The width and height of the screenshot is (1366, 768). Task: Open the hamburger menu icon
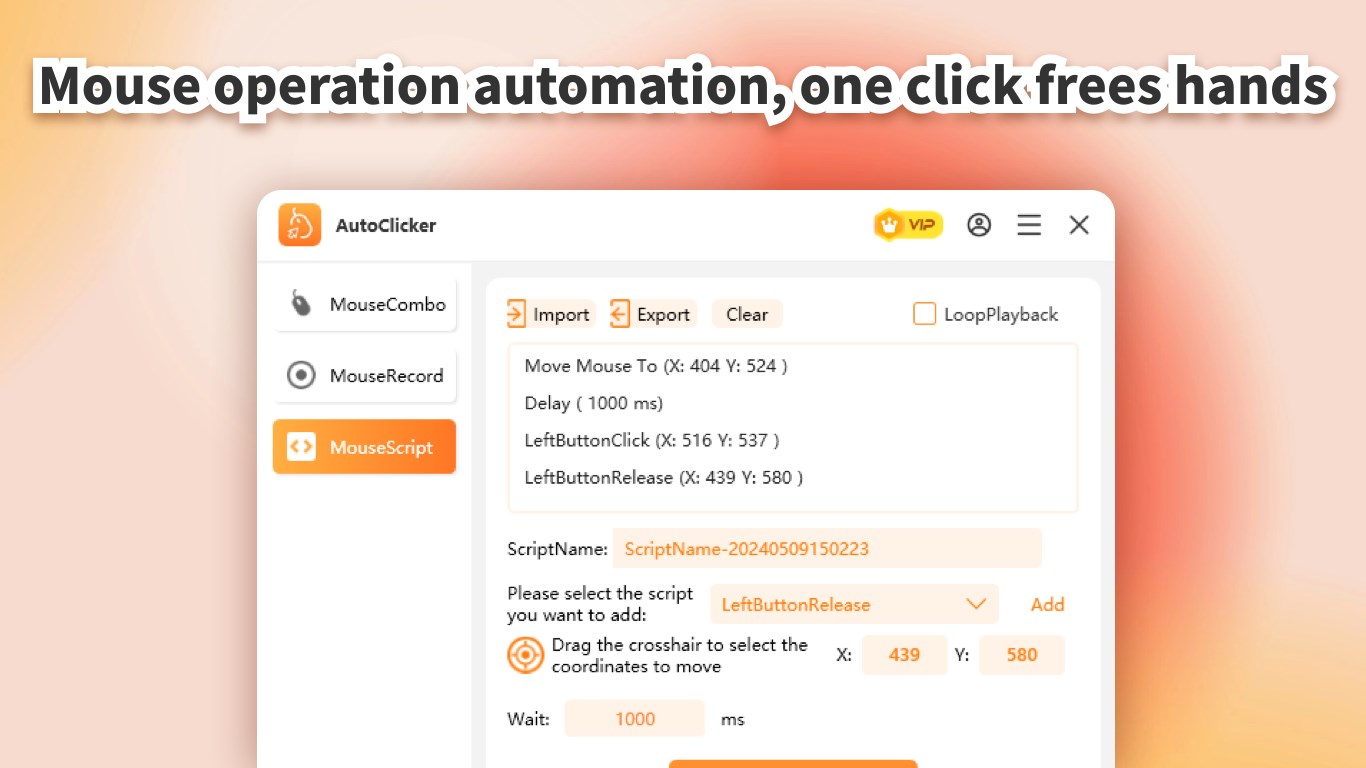1029,225
